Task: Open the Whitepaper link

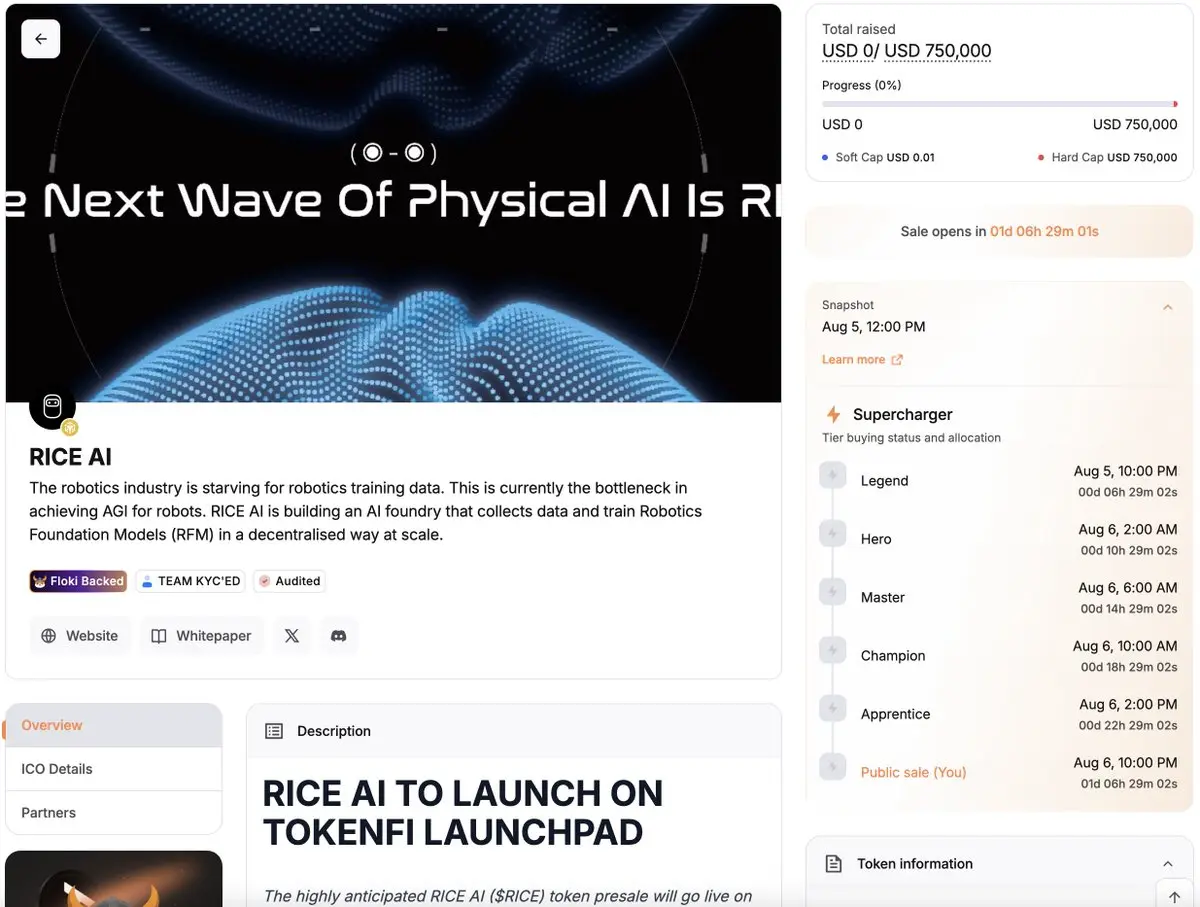Action: (x=201, y=636)
